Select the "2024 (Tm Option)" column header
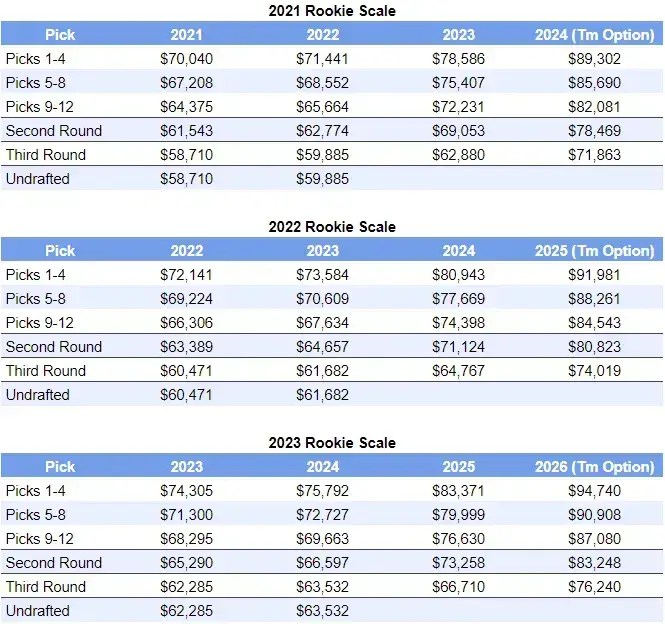Image resolution: width=665 pixels, height=624 pixels. 594,35
